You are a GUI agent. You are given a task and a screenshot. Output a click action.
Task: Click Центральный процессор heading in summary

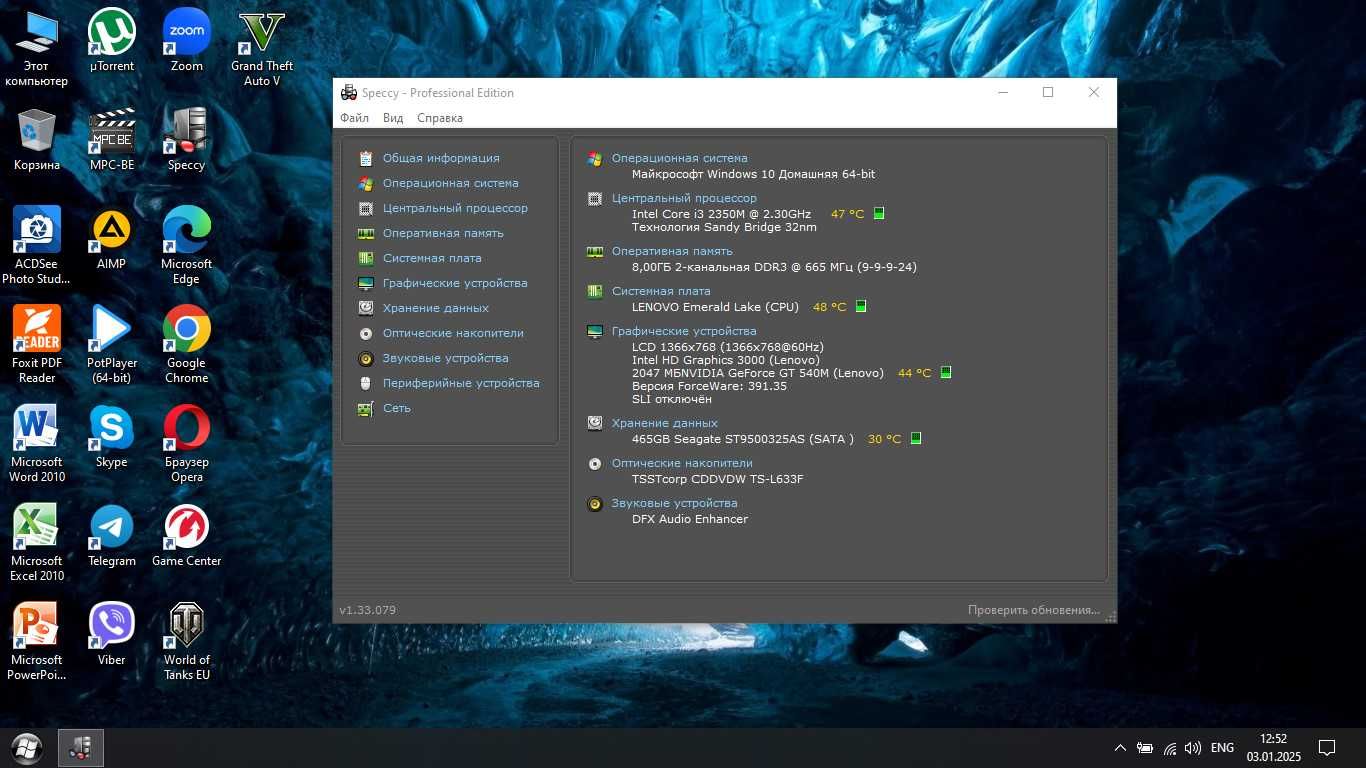click(x=684, y=198)
